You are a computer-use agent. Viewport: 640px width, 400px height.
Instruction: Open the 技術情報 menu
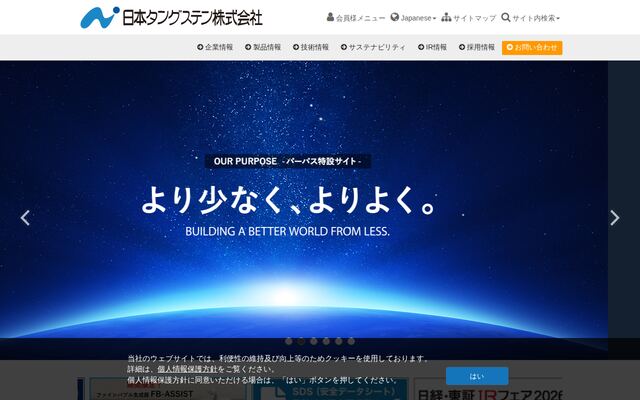pos(311,47)
